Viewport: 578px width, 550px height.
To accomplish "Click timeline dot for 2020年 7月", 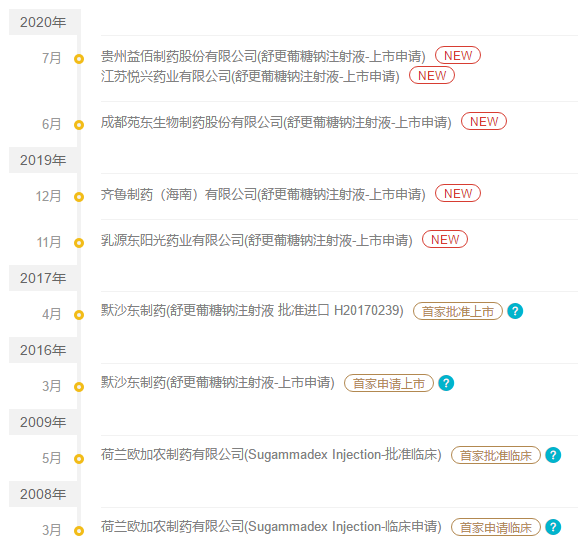I will (x=79, y=59).
